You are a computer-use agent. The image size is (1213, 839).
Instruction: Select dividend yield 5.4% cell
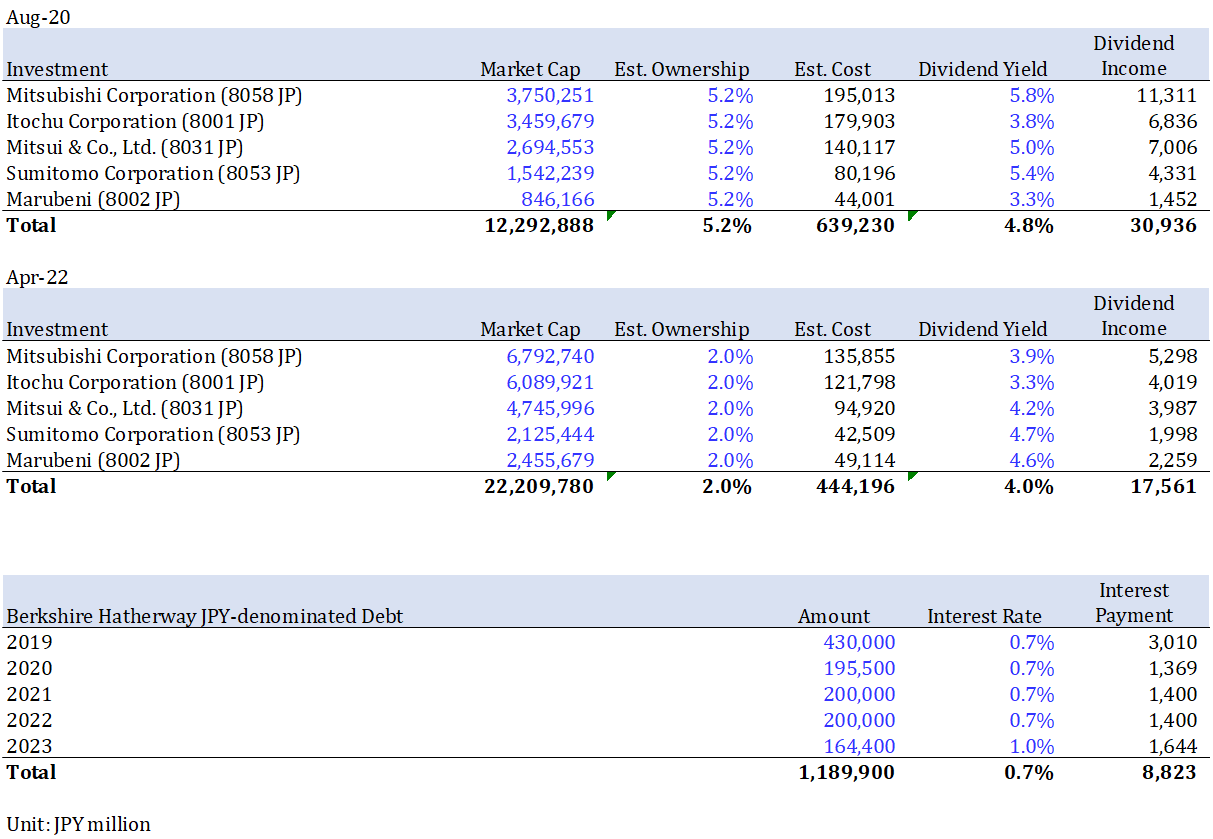pyautogui.click(x=1032, y=173)
